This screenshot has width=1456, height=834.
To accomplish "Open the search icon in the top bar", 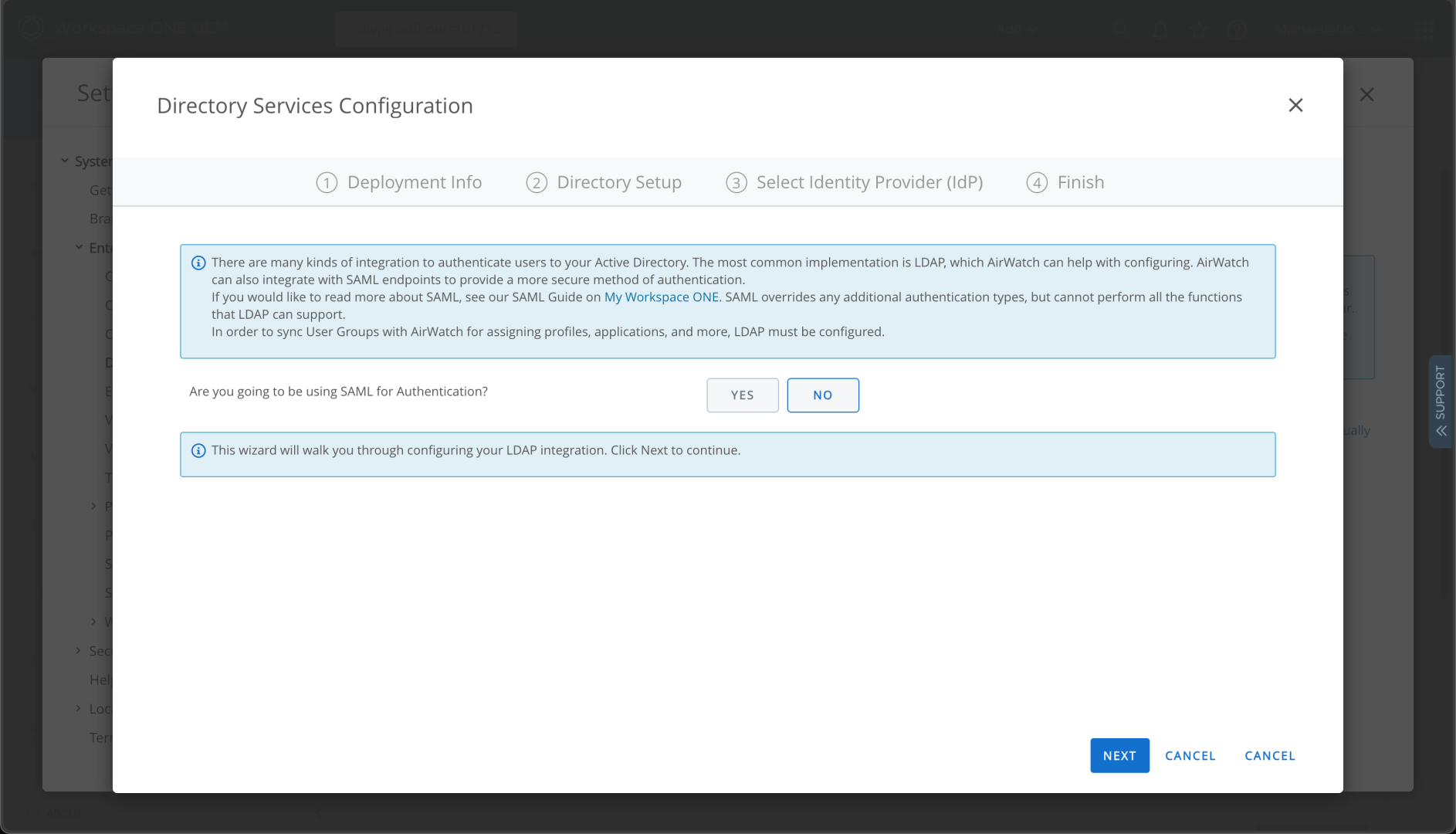I will pyautogui.click(x=1122, y=29).
